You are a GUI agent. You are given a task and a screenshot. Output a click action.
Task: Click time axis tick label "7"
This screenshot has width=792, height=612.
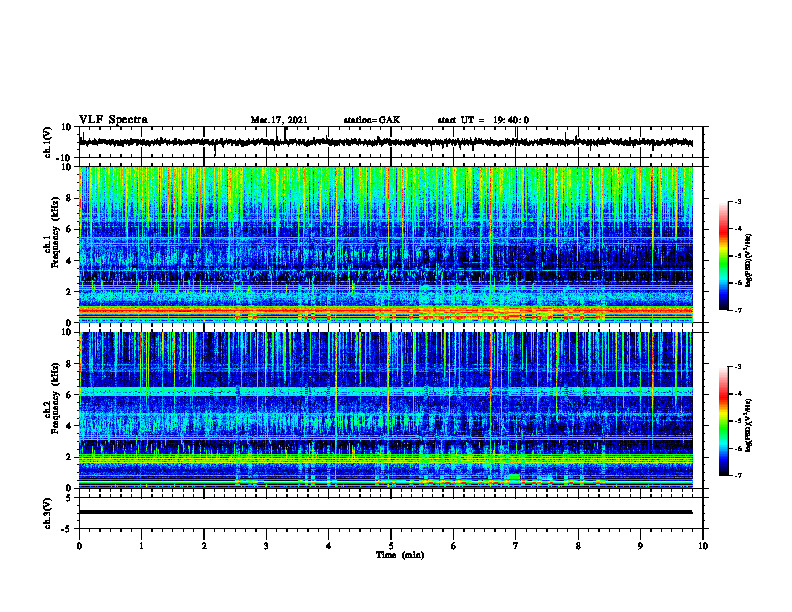point(516,546)
